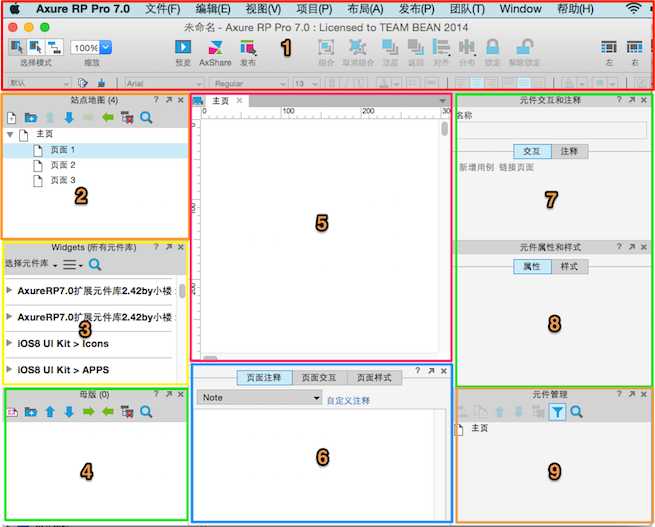Enable the first intersected selection mode
The image size is (655, 527).
tap(17, 47)
